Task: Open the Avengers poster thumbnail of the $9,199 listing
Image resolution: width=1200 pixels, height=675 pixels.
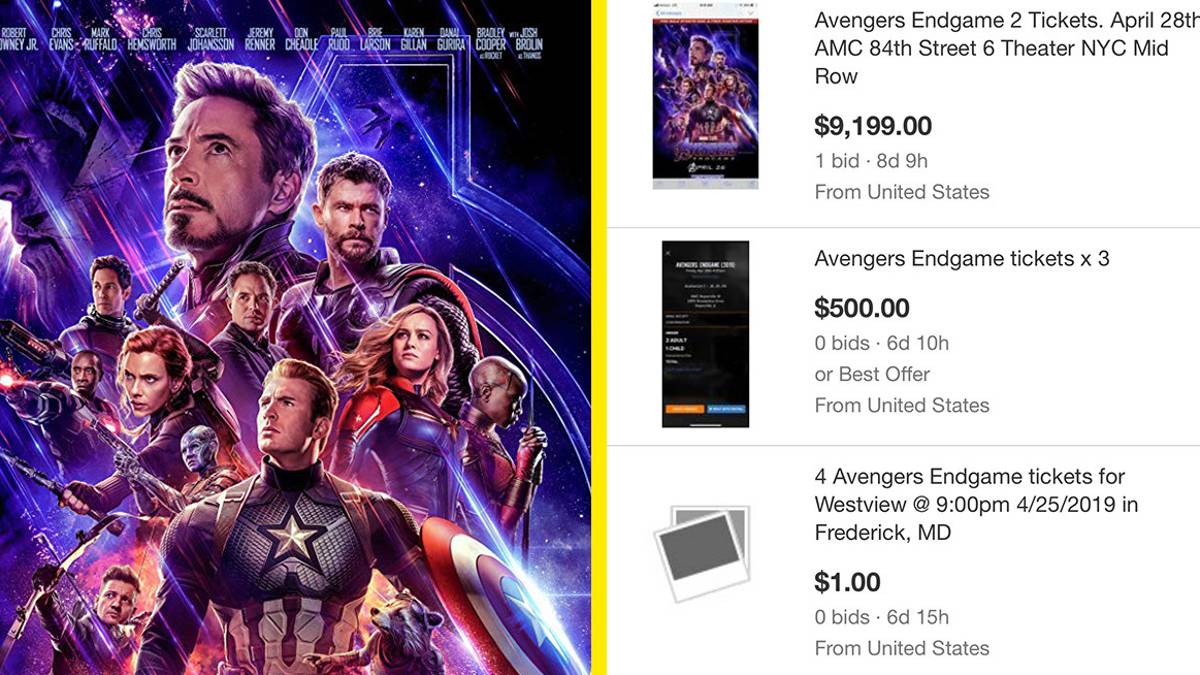Action: tap(705, 103)
